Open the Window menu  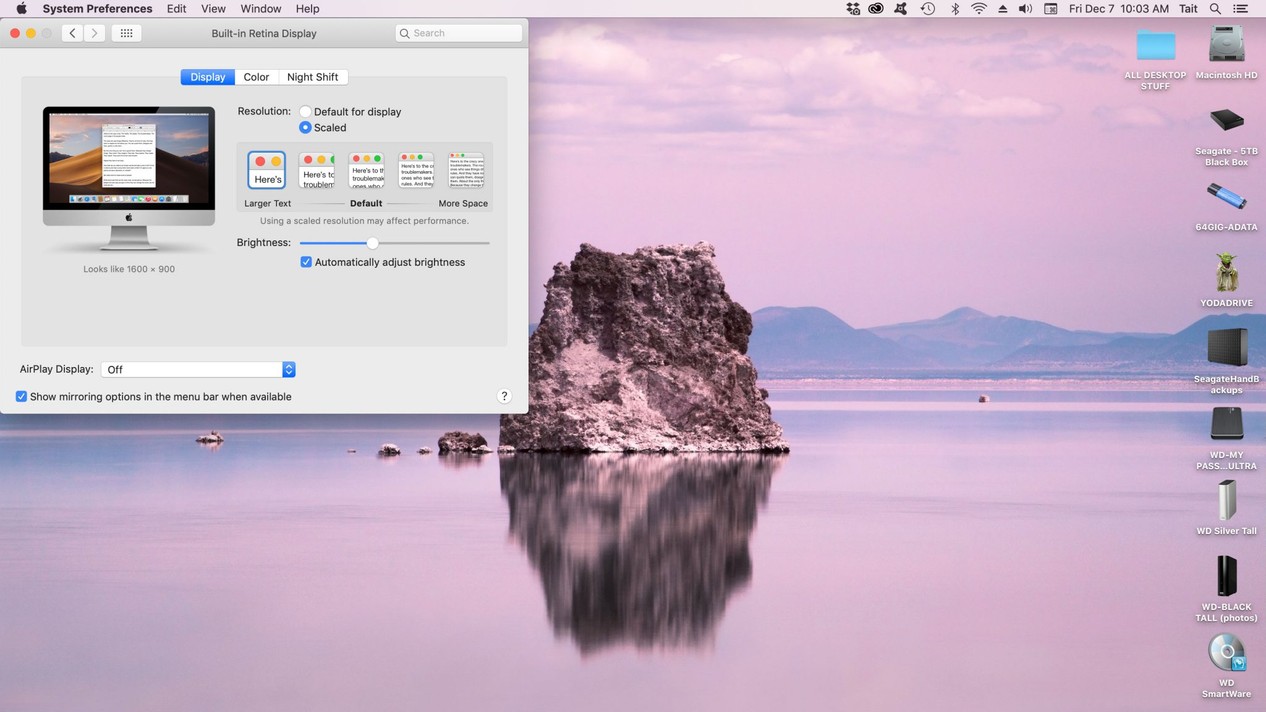260,9
